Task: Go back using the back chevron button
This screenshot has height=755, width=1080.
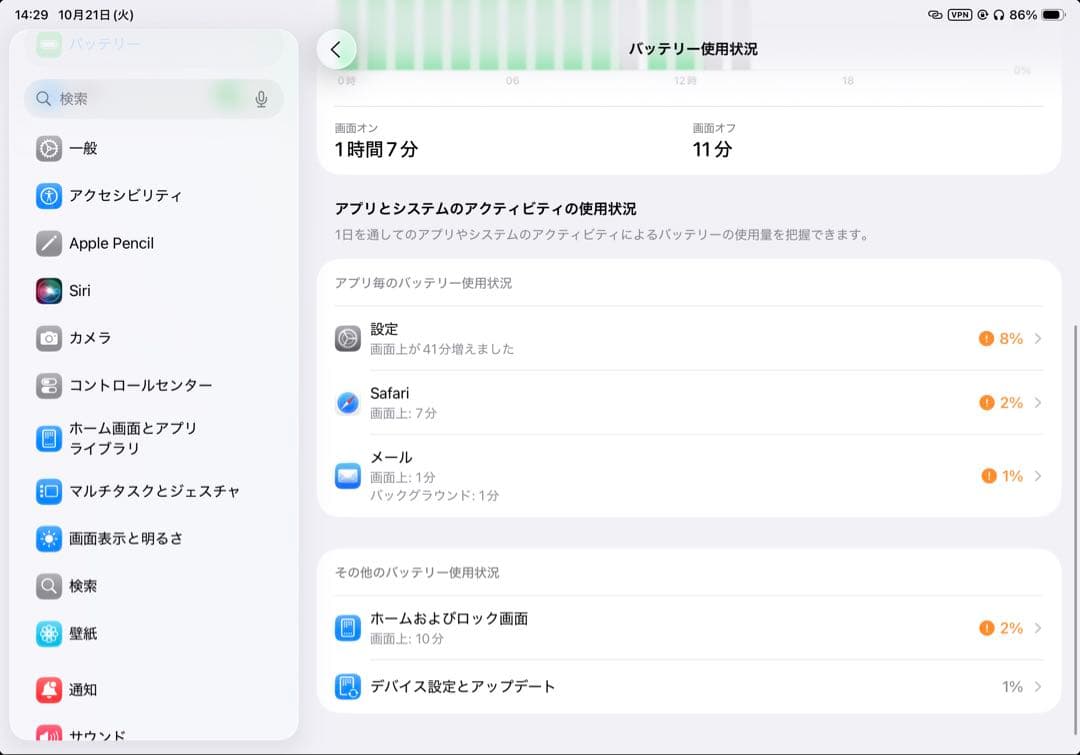Action: [x=337, y=48]
